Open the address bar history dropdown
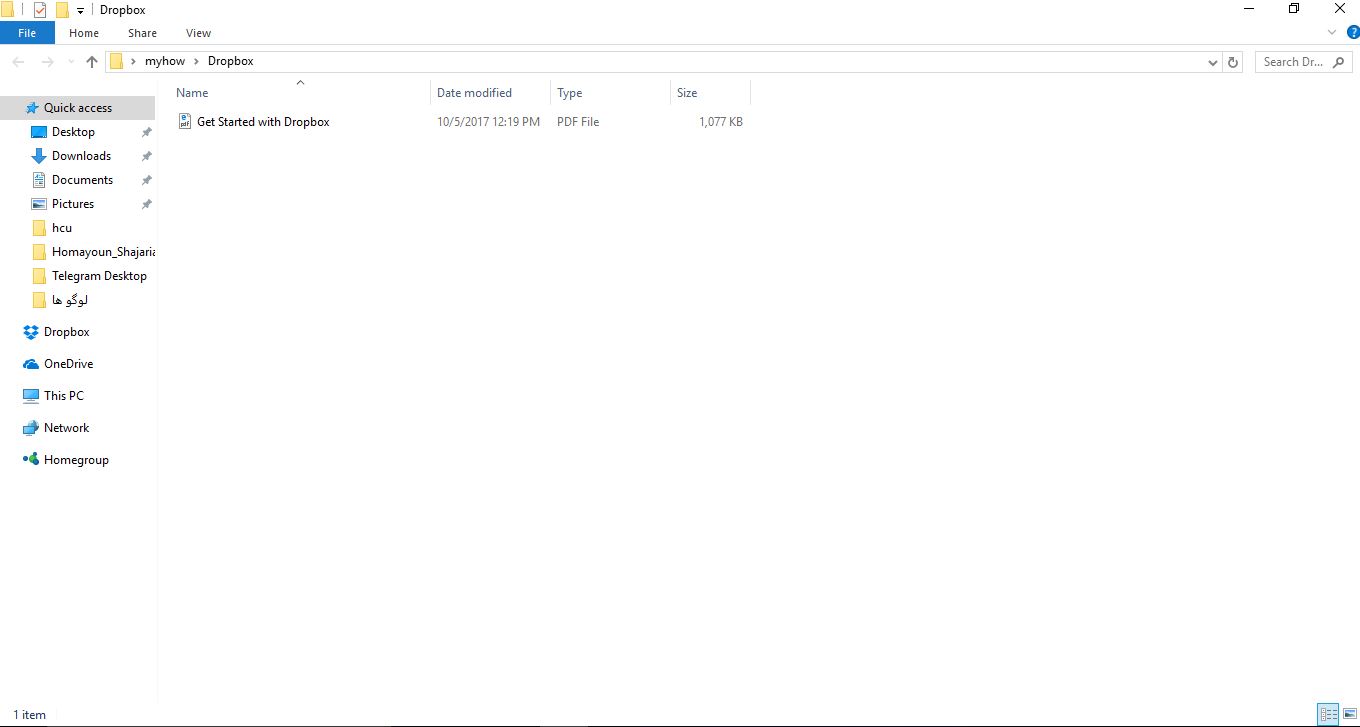This screenshot has height=727, width=1360. 1213,62
